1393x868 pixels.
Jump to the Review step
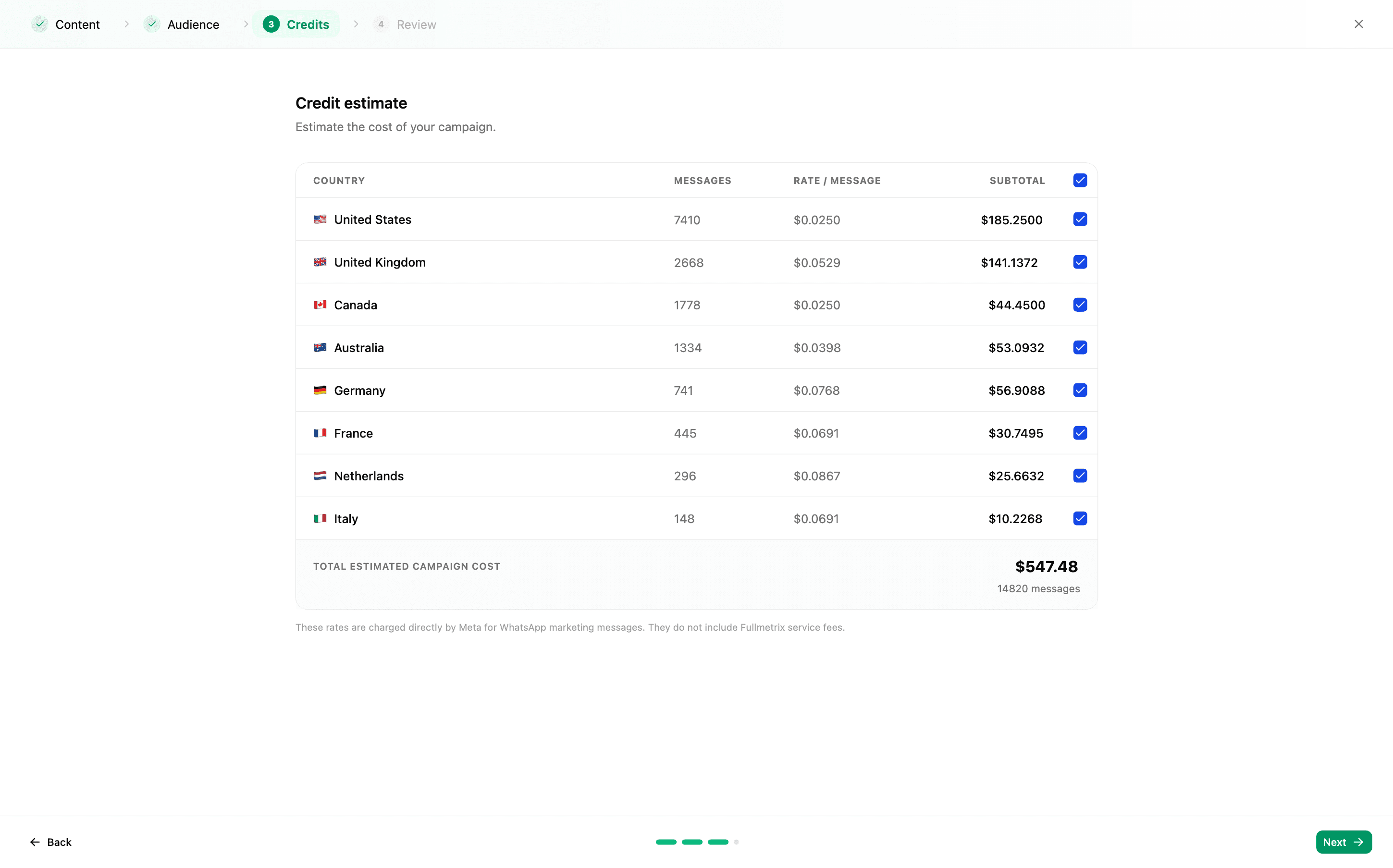(405, 24)
